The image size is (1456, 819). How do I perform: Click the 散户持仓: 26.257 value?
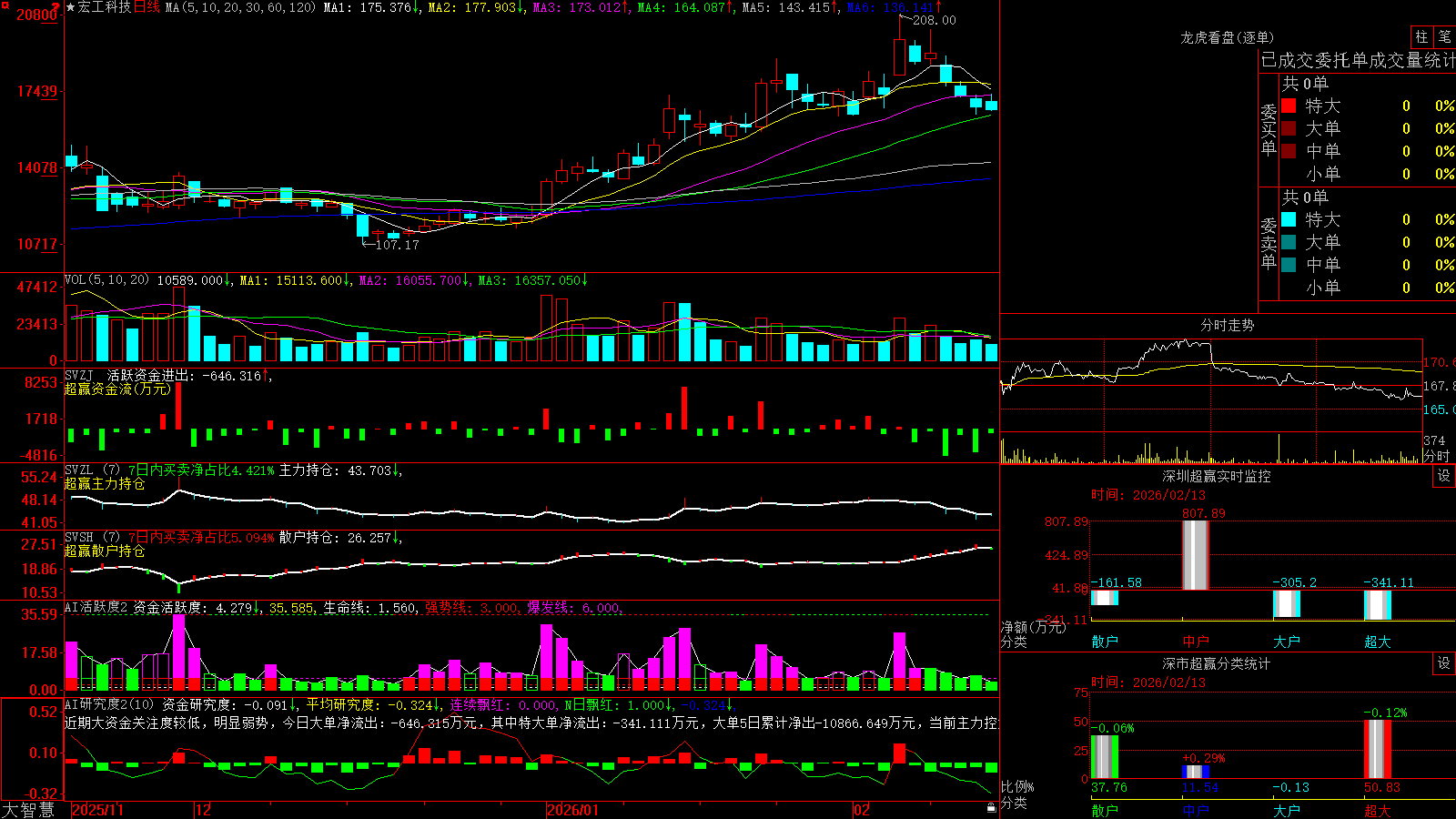coord(336,538)
